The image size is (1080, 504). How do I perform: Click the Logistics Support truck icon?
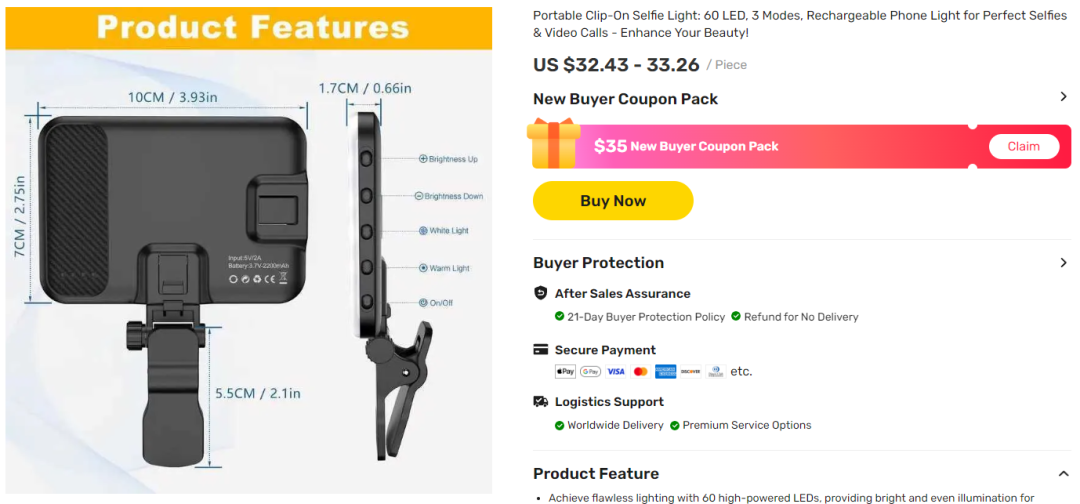541,402
